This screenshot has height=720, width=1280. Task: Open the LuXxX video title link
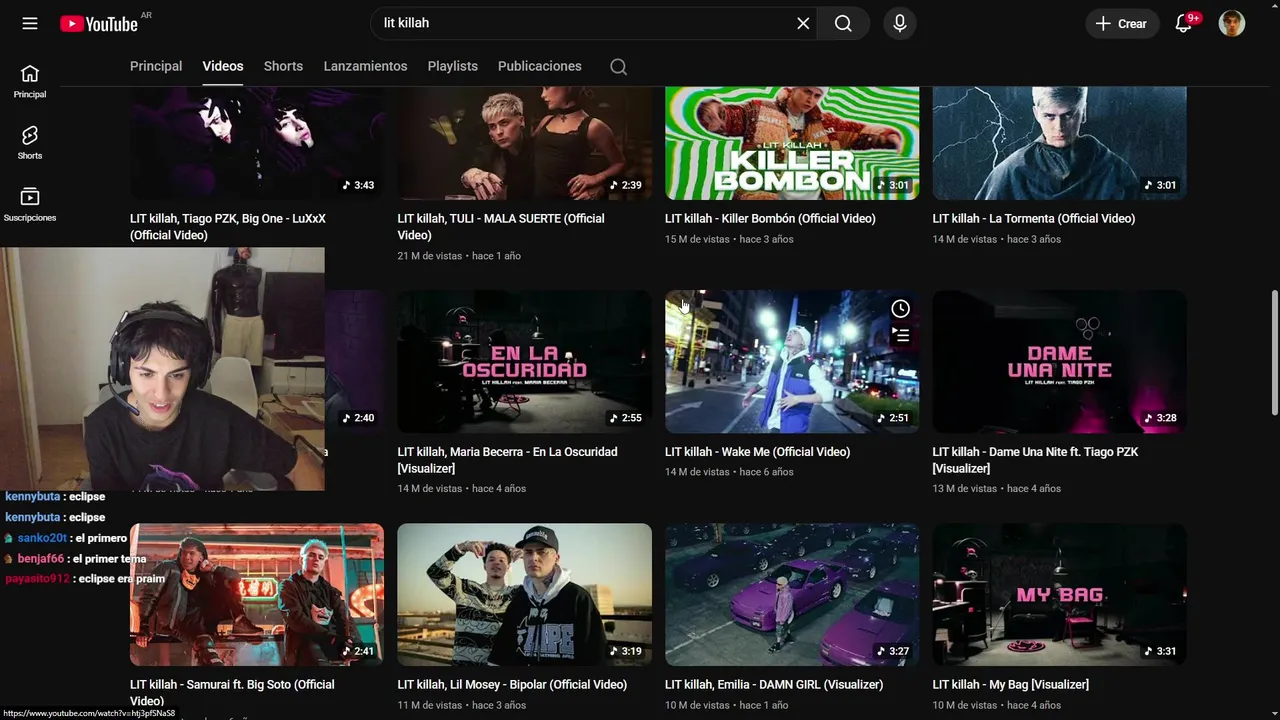coord(228,227)
